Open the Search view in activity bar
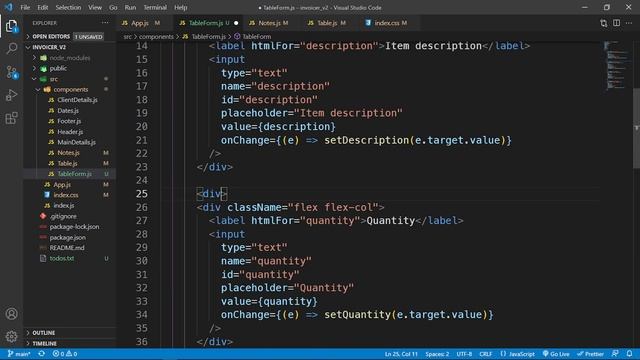 11,49
